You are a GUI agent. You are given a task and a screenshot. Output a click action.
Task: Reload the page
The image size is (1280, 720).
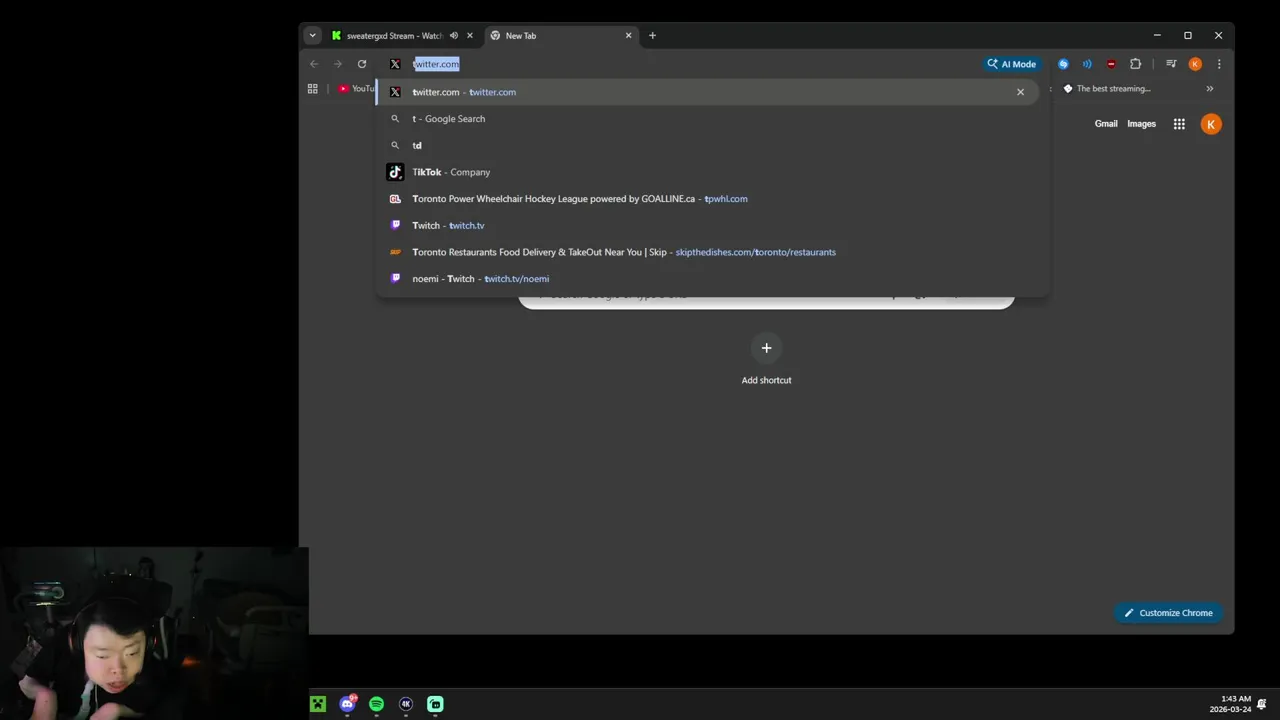point(362,64)
